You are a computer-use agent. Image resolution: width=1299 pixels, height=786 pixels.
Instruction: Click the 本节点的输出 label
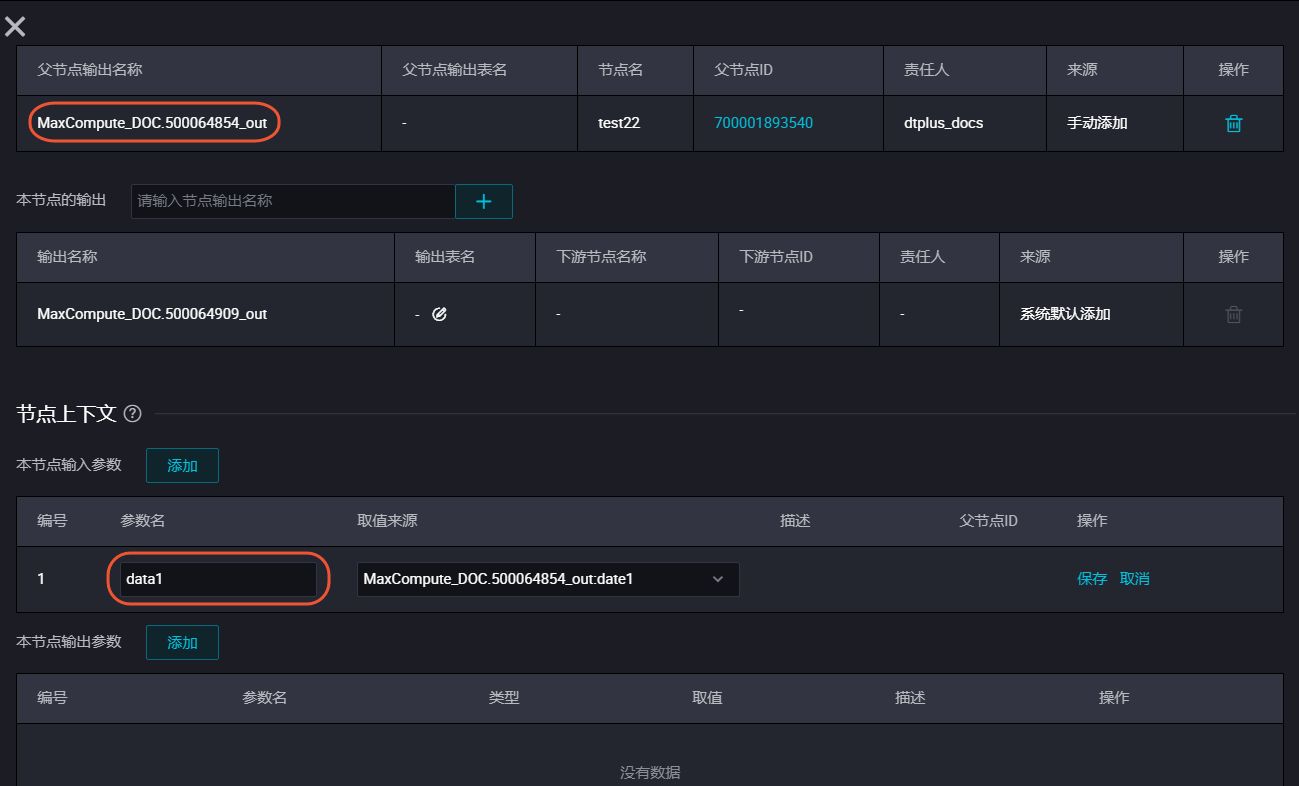[x=61, y=200]
